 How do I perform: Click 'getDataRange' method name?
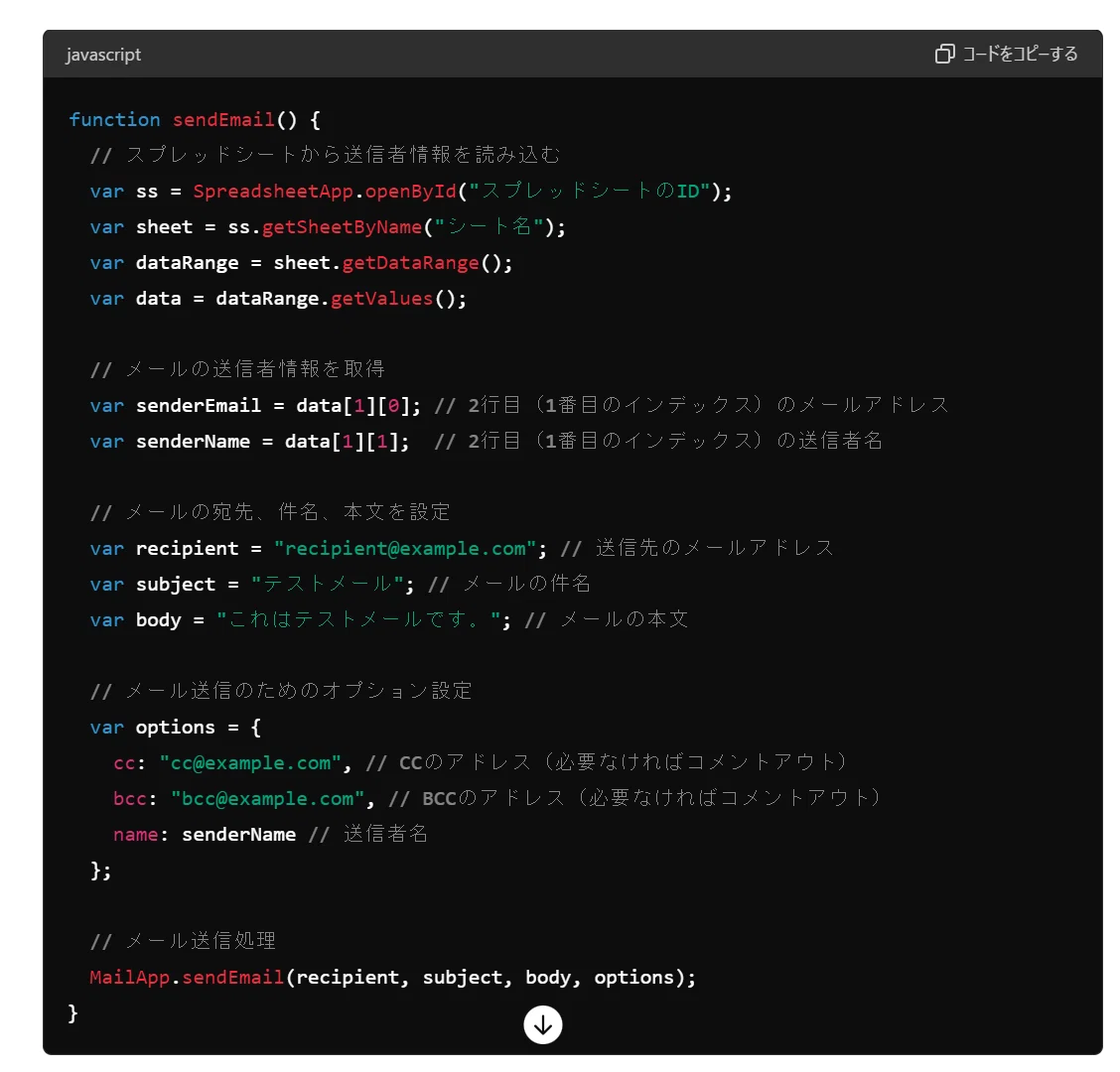coord(411,263)
